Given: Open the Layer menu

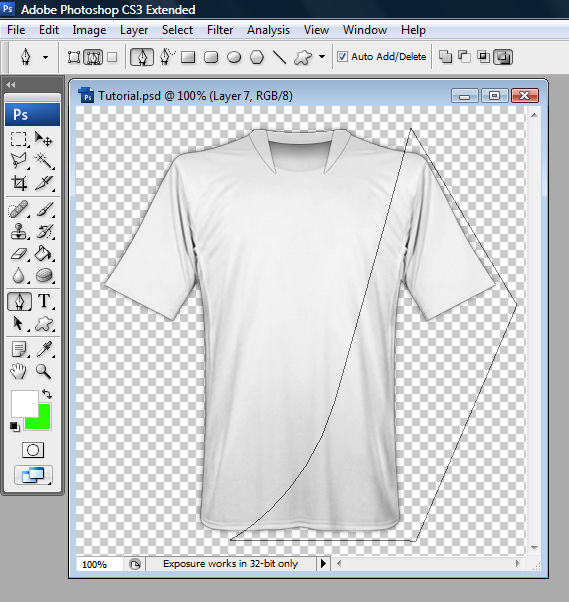Looking at the screenshot, I should click(134, 30).
